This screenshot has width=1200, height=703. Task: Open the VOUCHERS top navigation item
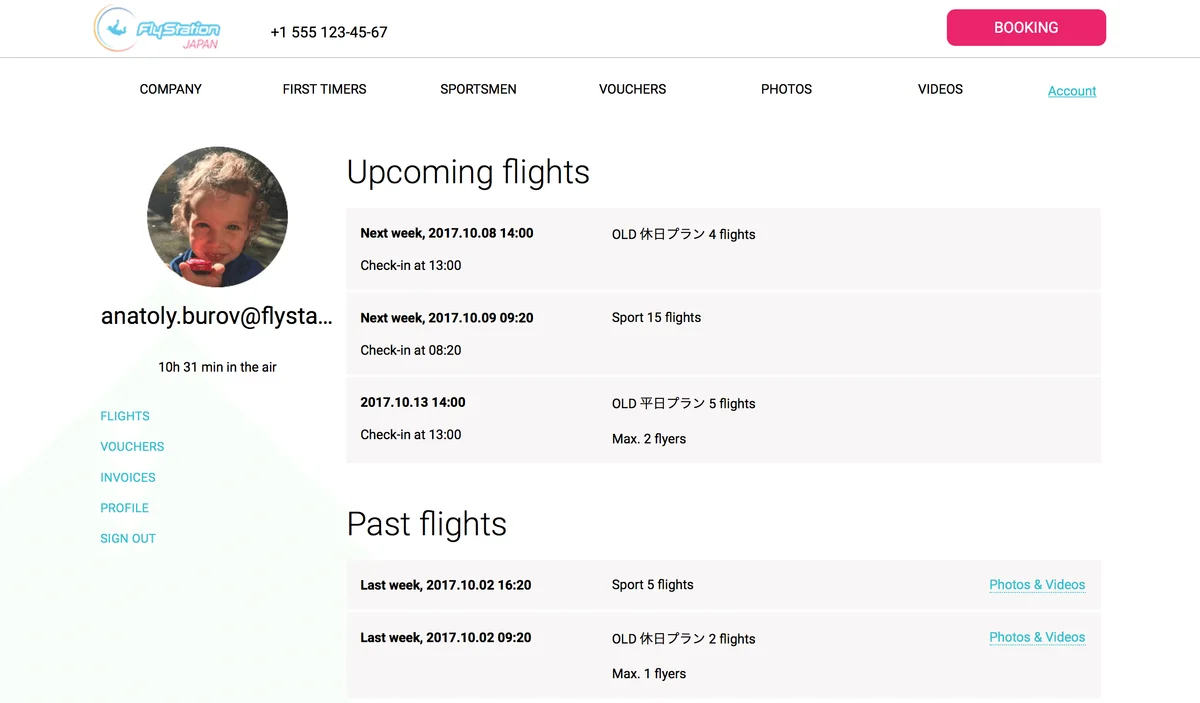(632, 89)
